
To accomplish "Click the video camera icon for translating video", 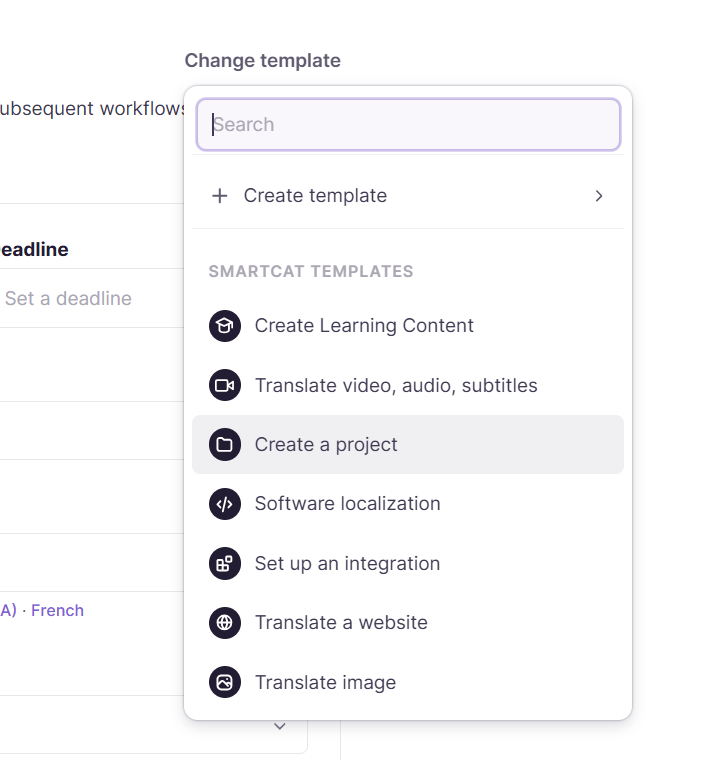I will pyautogui.click(x=224, y=385).
